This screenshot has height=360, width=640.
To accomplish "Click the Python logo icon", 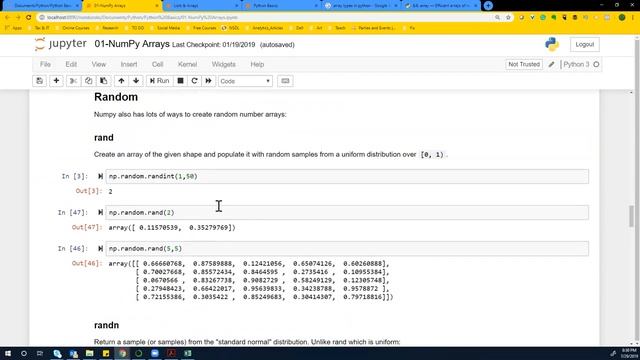I will (552, 44).
